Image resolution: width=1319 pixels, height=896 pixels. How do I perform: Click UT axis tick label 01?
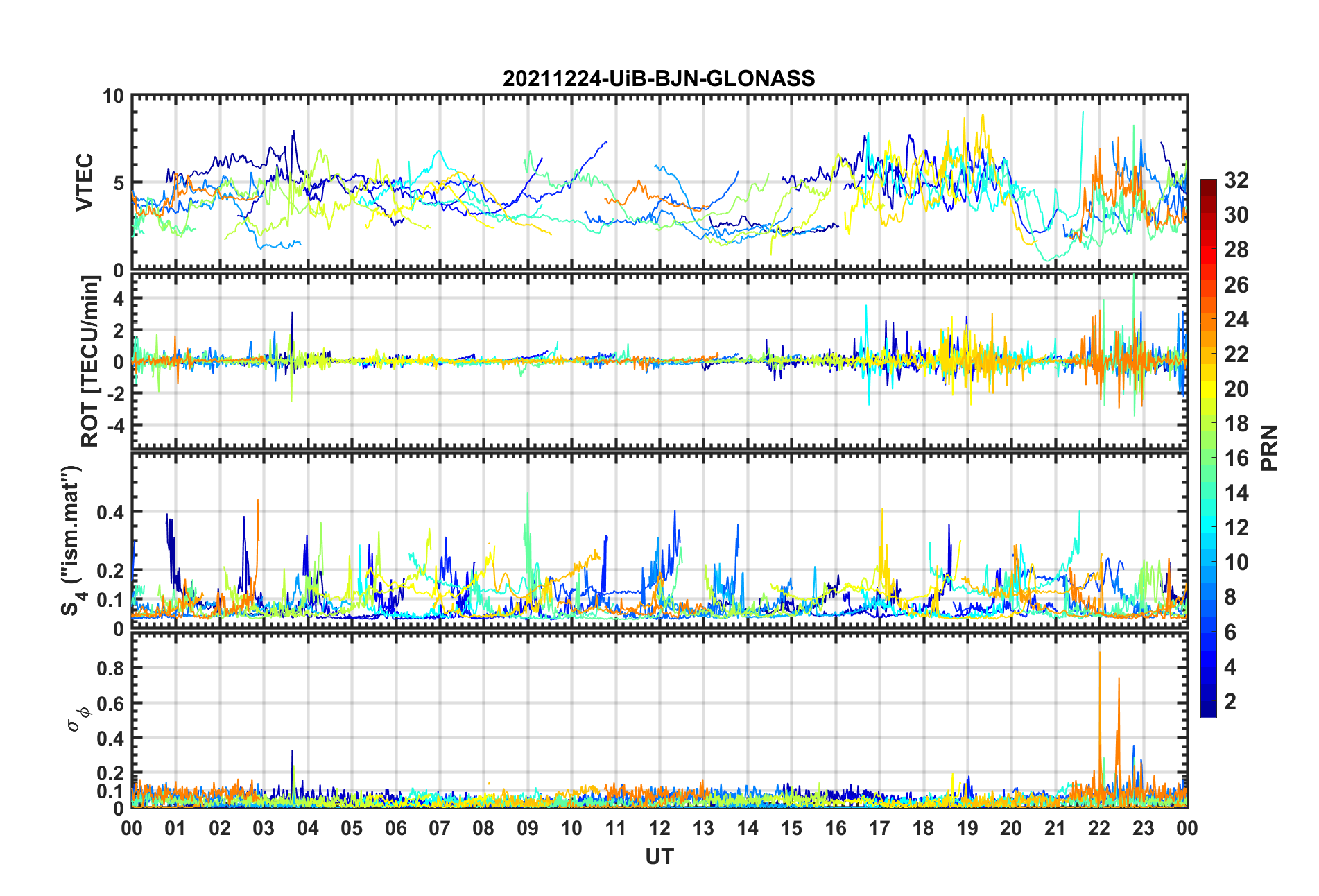(x=175, y=828)
